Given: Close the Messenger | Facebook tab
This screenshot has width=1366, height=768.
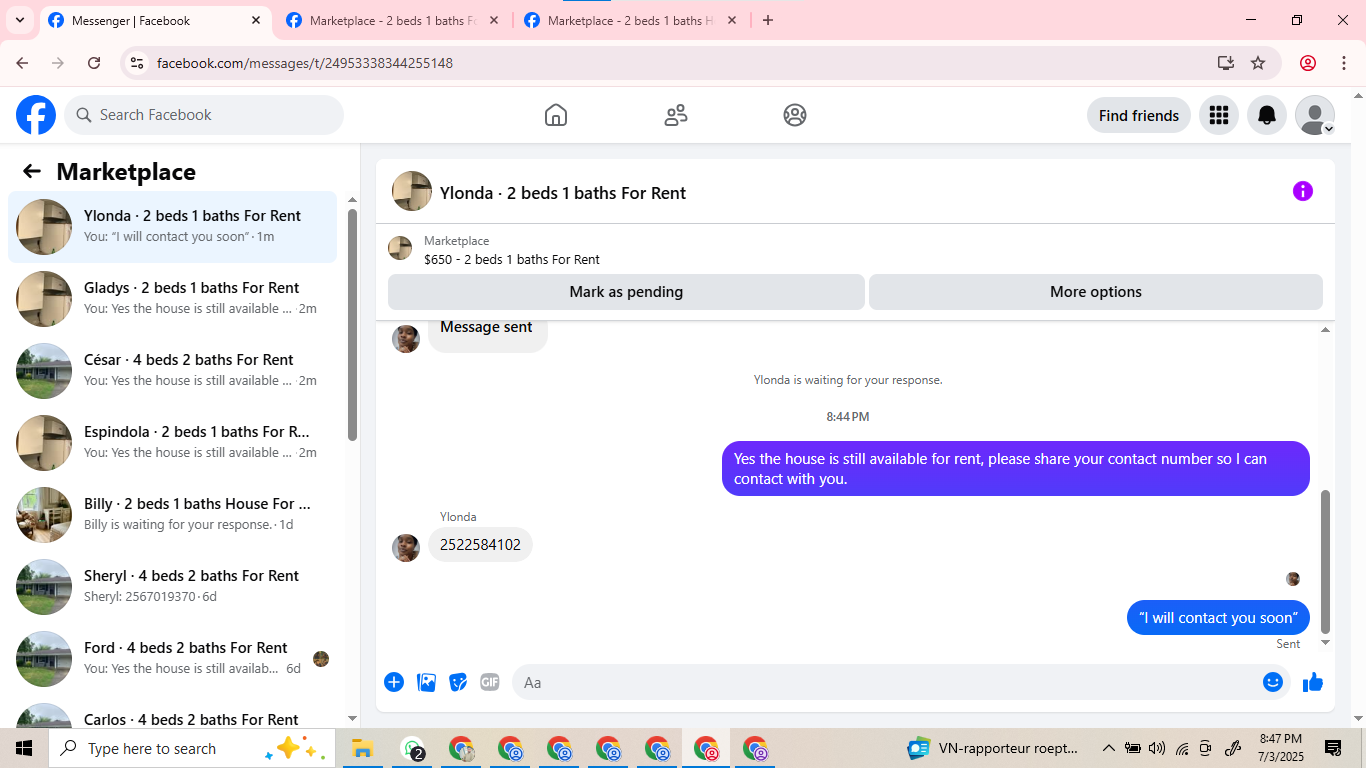Looking at the screenshot, I should [x=256, y=20].
